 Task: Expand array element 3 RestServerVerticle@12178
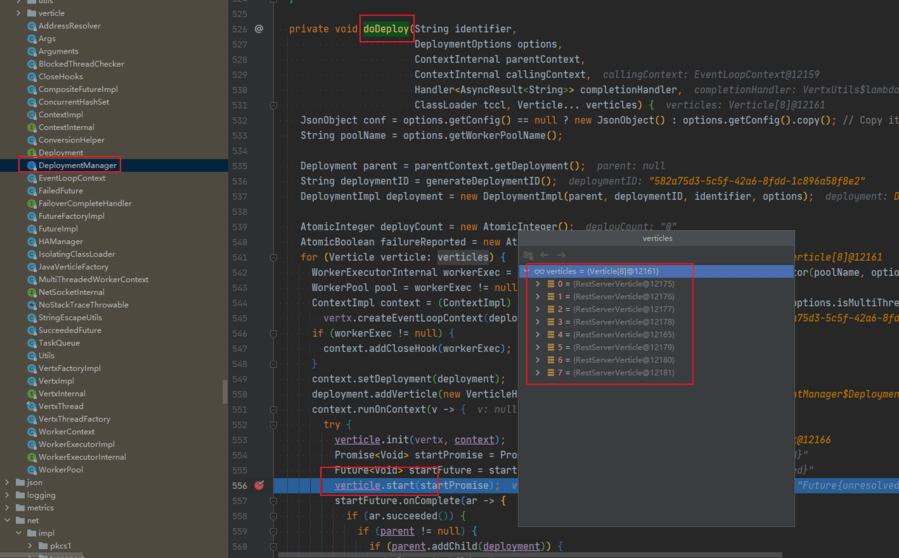[x=538, y=322]
